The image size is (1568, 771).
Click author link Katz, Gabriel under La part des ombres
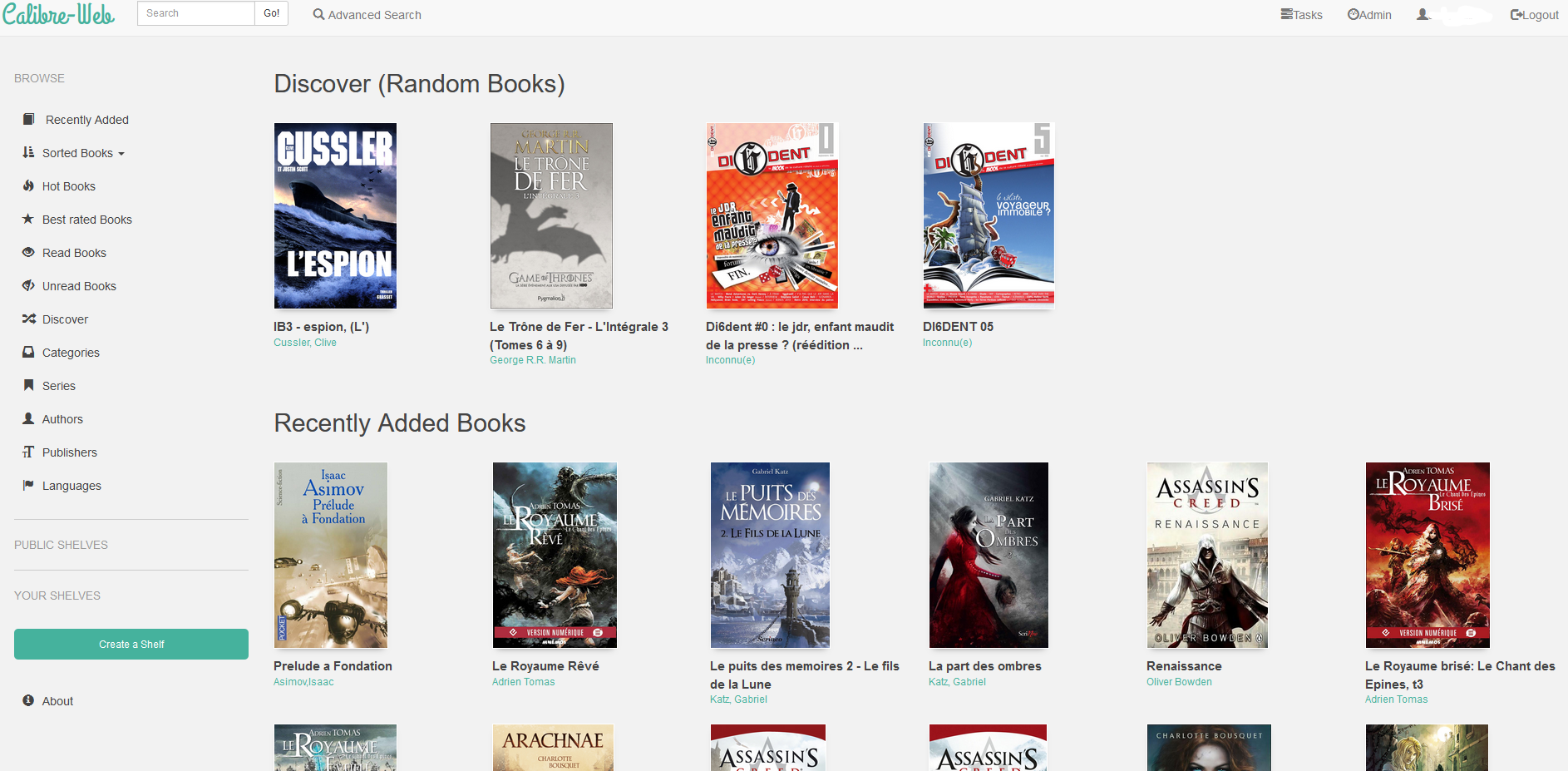957,682
